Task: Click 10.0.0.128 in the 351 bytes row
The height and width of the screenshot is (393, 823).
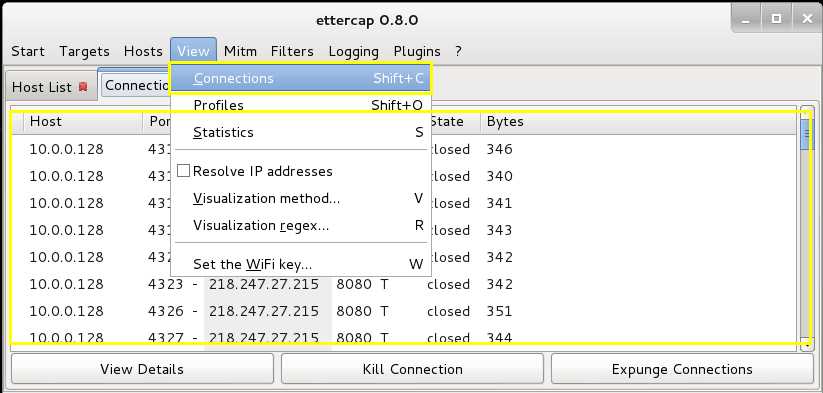Action: [x=66, y=311]
